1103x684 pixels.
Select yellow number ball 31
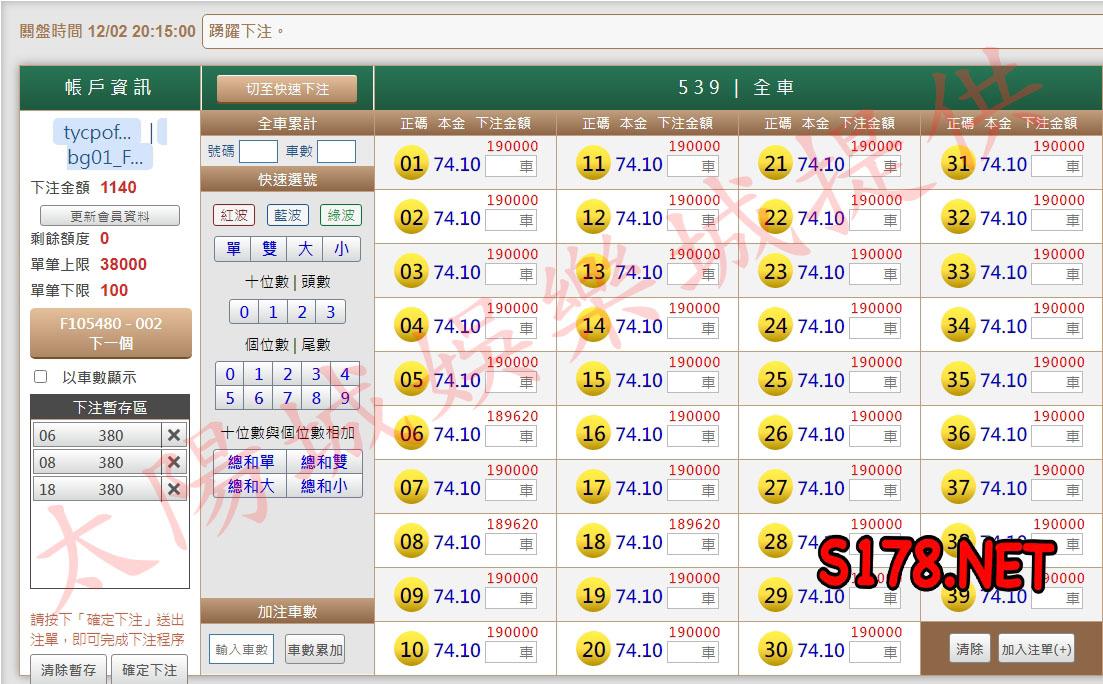pos(958,164)
